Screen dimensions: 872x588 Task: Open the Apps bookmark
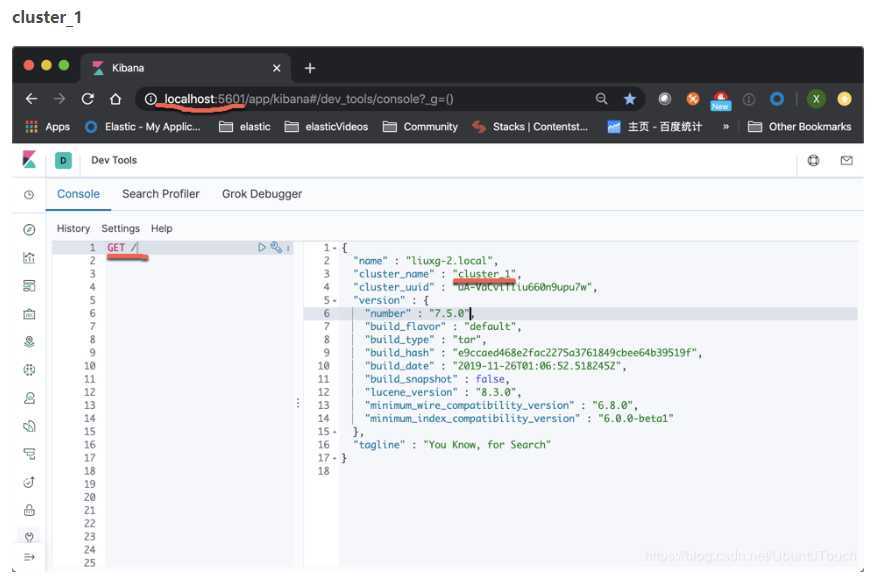[48, 127]
